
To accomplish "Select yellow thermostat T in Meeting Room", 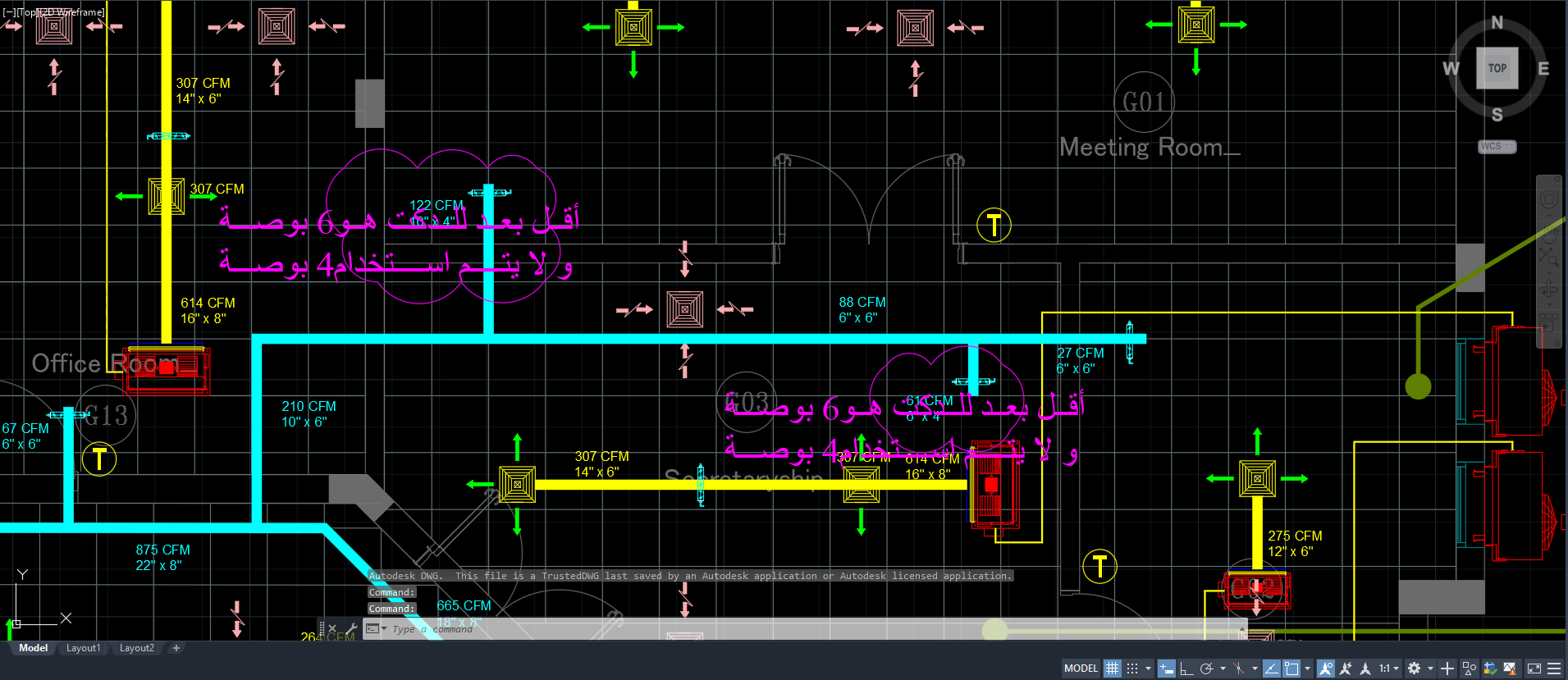I will coord(994,225).
